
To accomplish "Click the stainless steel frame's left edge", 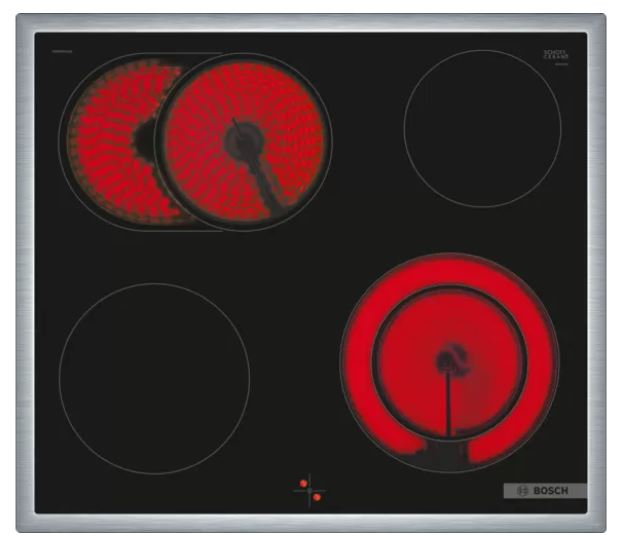I will [25, 273].
